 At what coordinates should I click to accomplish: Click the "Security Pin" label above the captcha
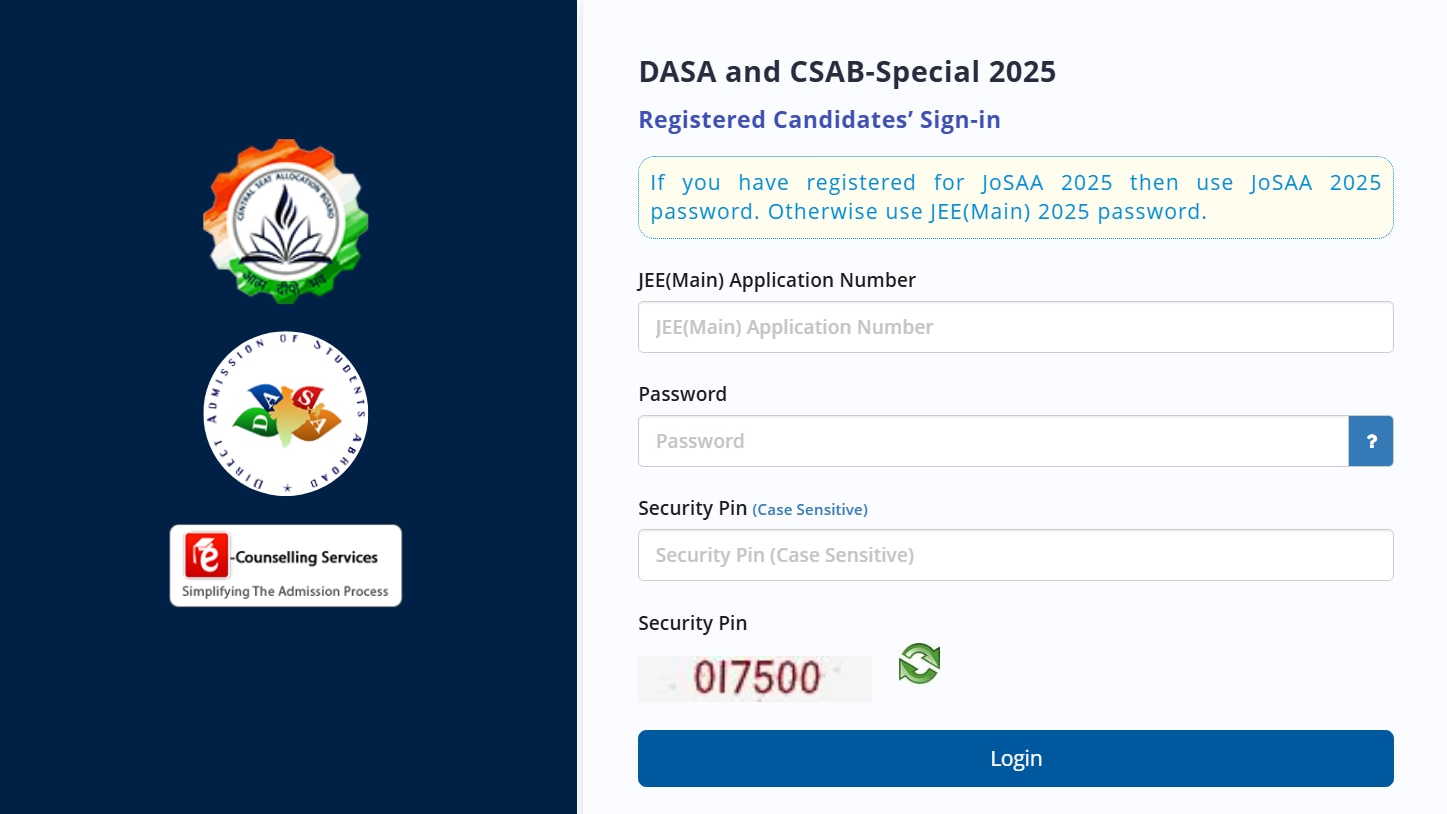pos(692,623)
